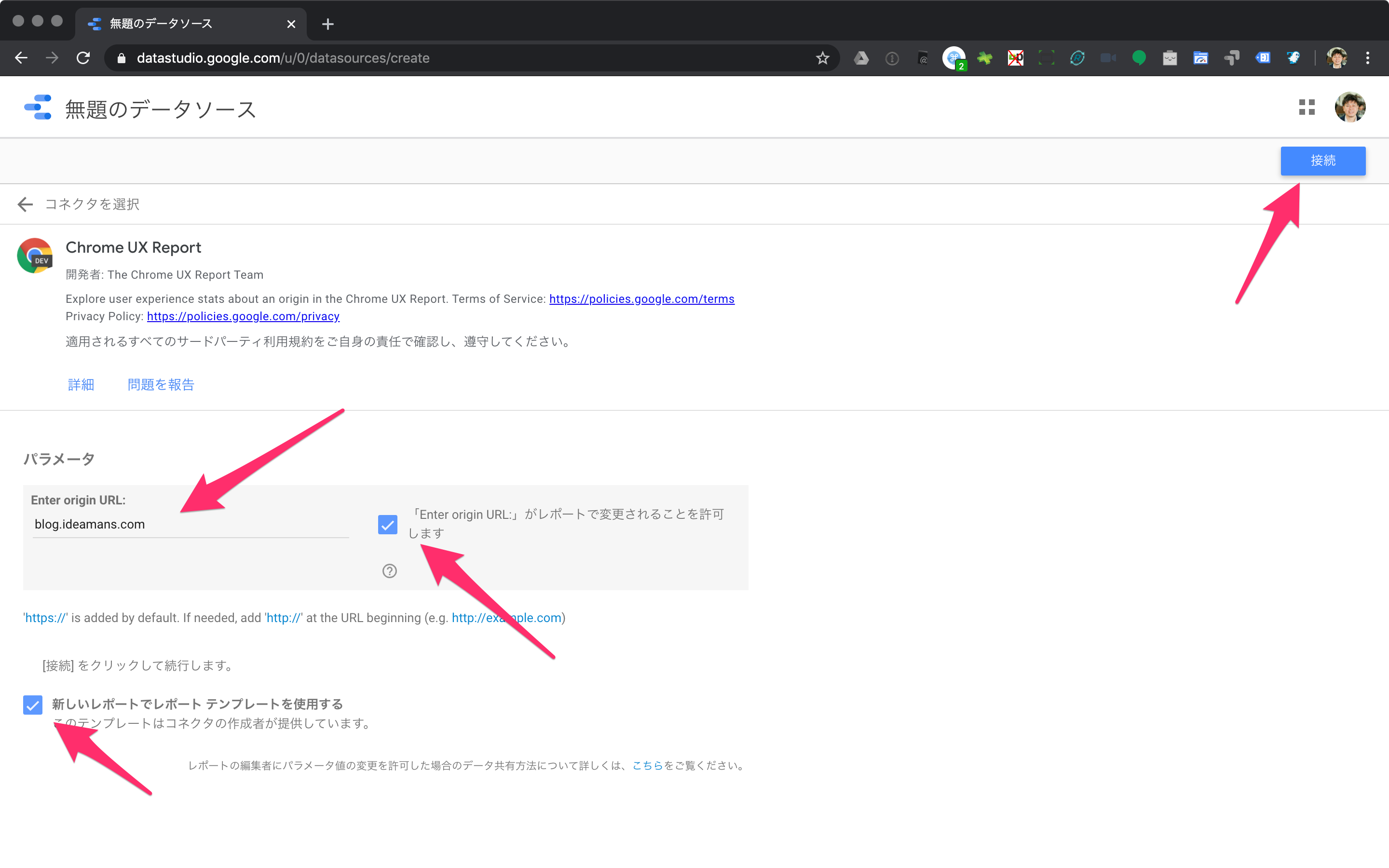Toggle allowing Enter origin URL to be modified

pos(388,525)
